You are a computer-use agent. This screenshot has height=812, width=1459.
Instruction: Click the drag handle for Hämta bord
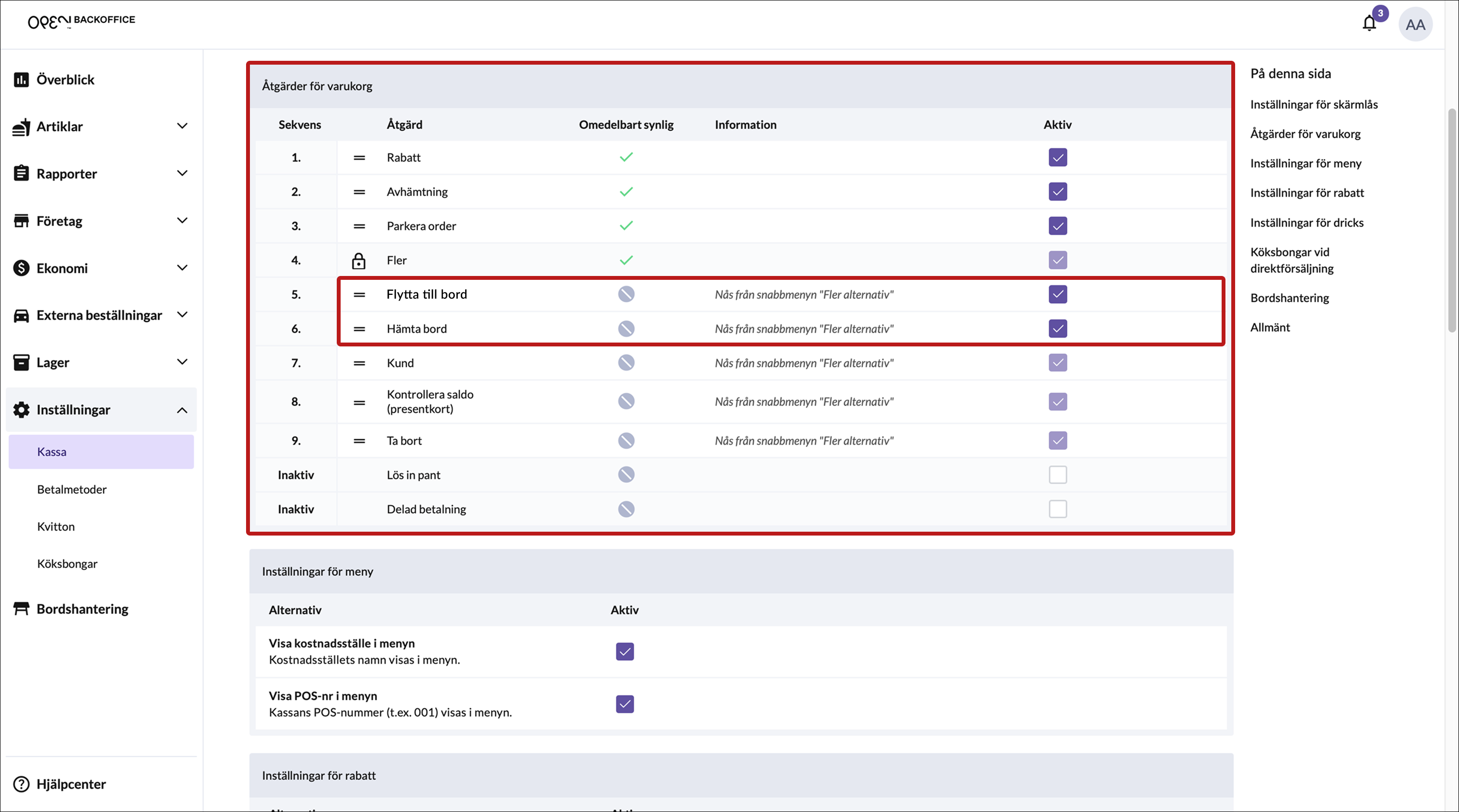359,329
